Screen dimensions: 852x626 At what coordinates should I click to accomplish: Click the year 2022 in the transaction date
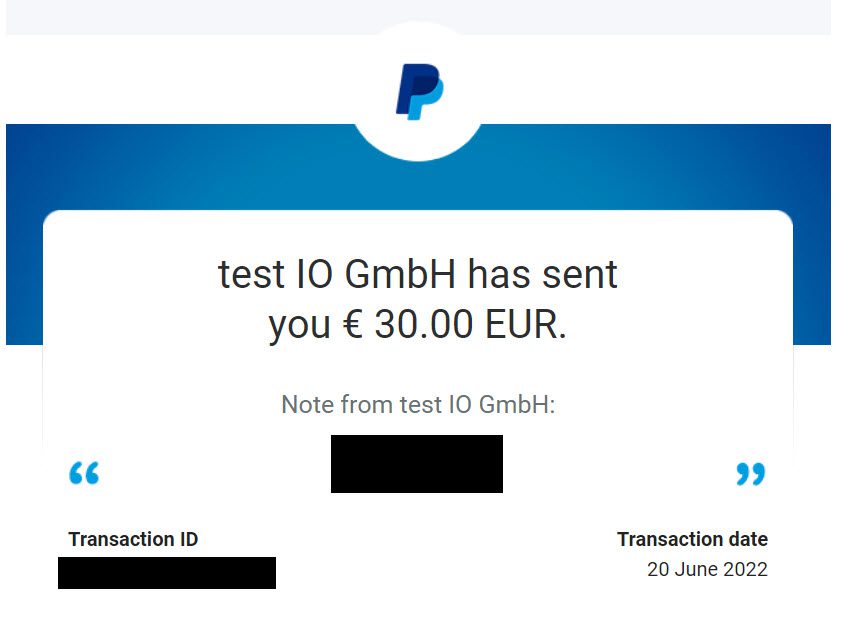(746, 569)
